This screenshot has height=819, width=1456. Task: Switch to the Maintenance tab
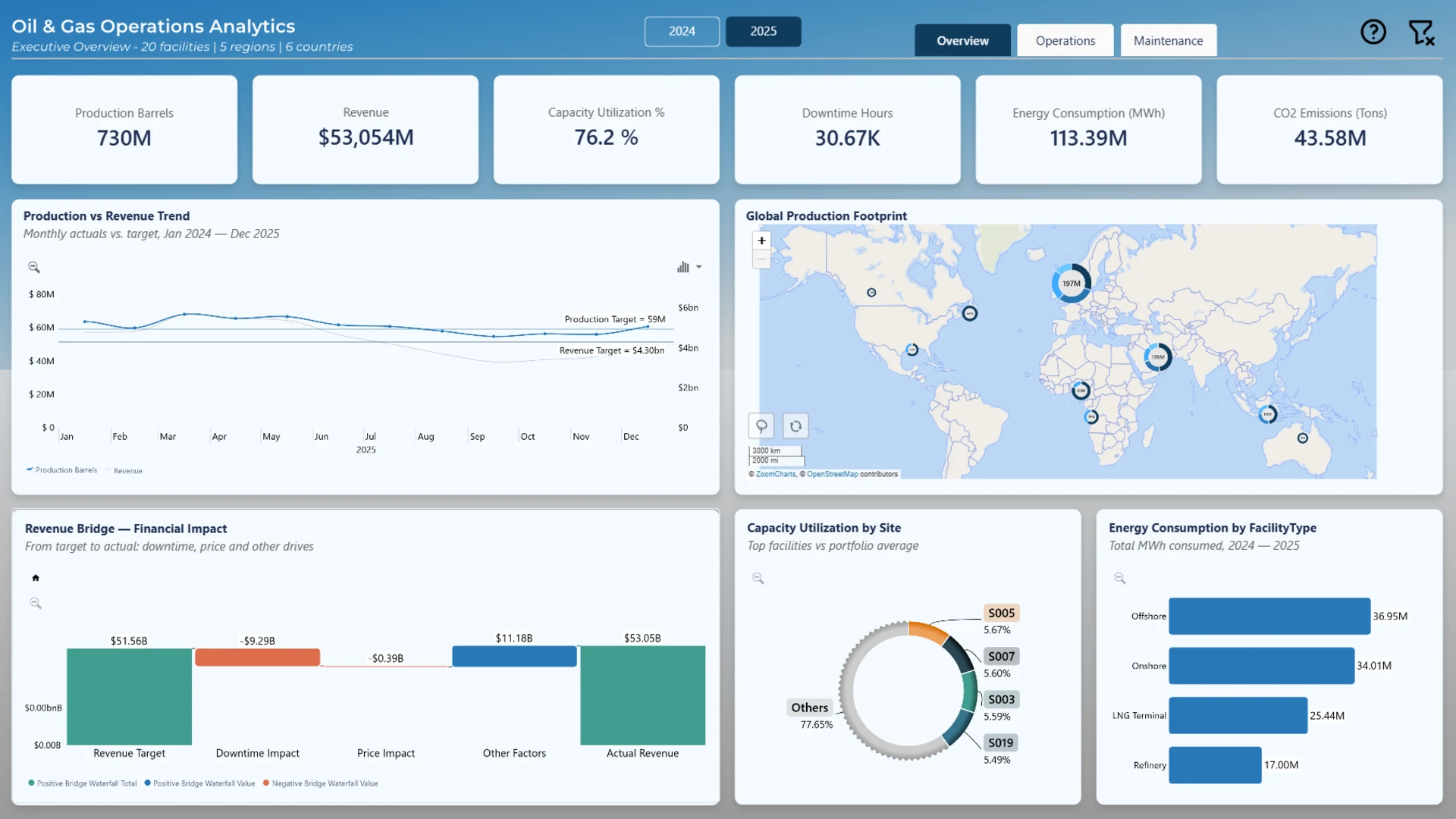click(1168, 40)
